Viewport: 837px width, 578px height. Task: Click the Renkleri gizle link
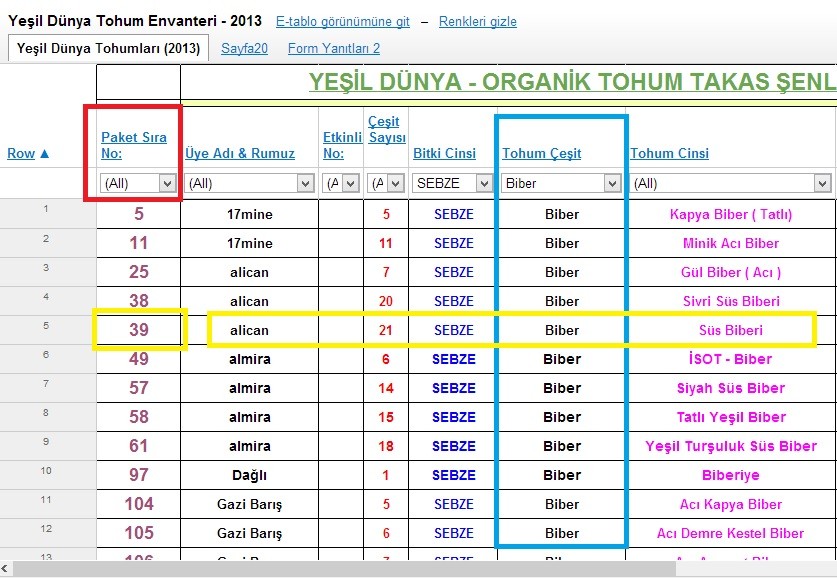pos(477,21)
